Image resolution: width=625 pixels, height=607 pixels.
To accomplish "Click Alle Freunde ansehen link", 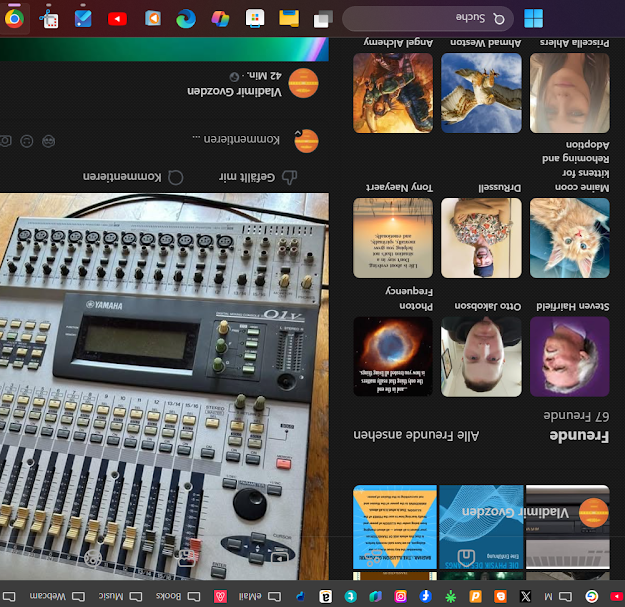I will tap(416, 435).
